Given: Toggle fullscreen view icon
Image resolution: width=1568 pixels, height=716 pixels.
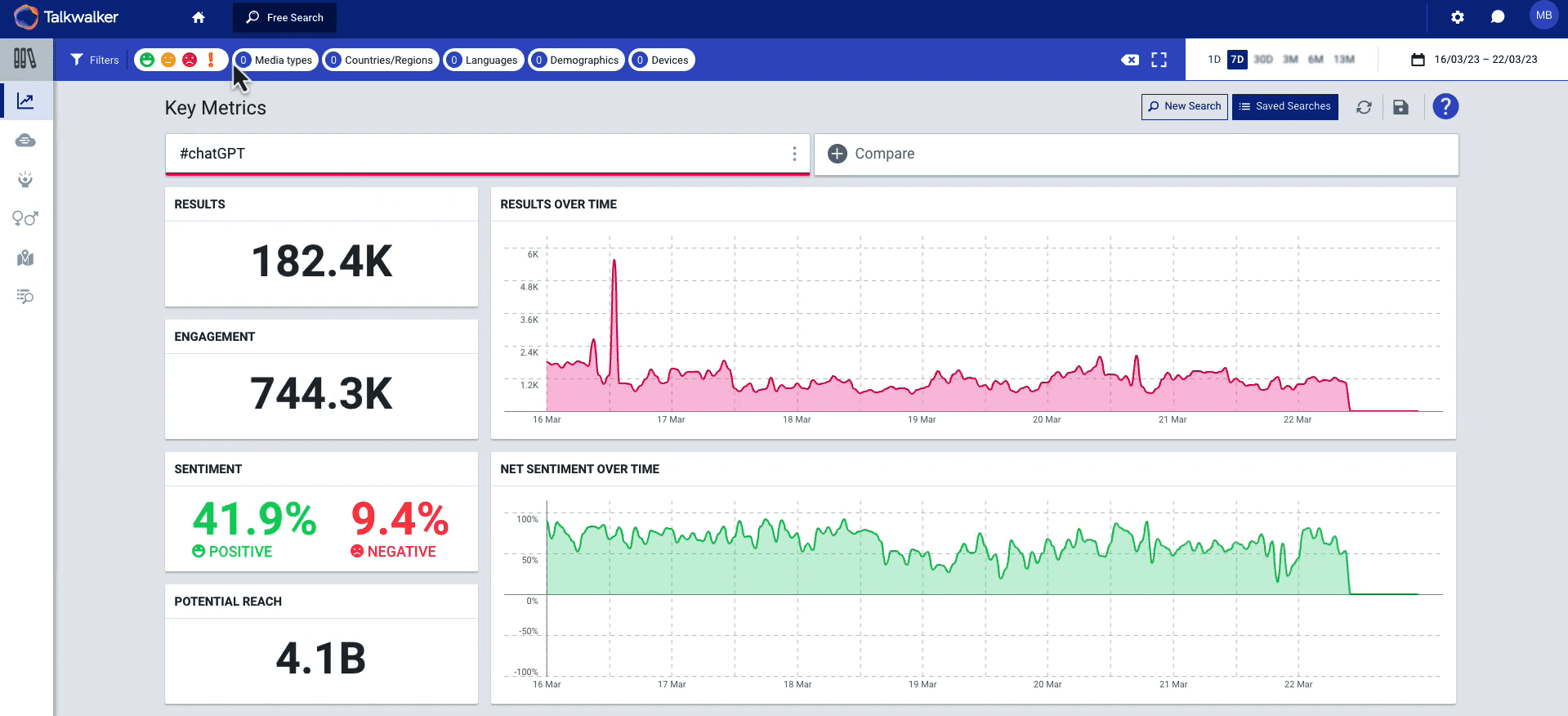Looking at the screenshot, I should pyautogui.click(x=1159, y=60).
